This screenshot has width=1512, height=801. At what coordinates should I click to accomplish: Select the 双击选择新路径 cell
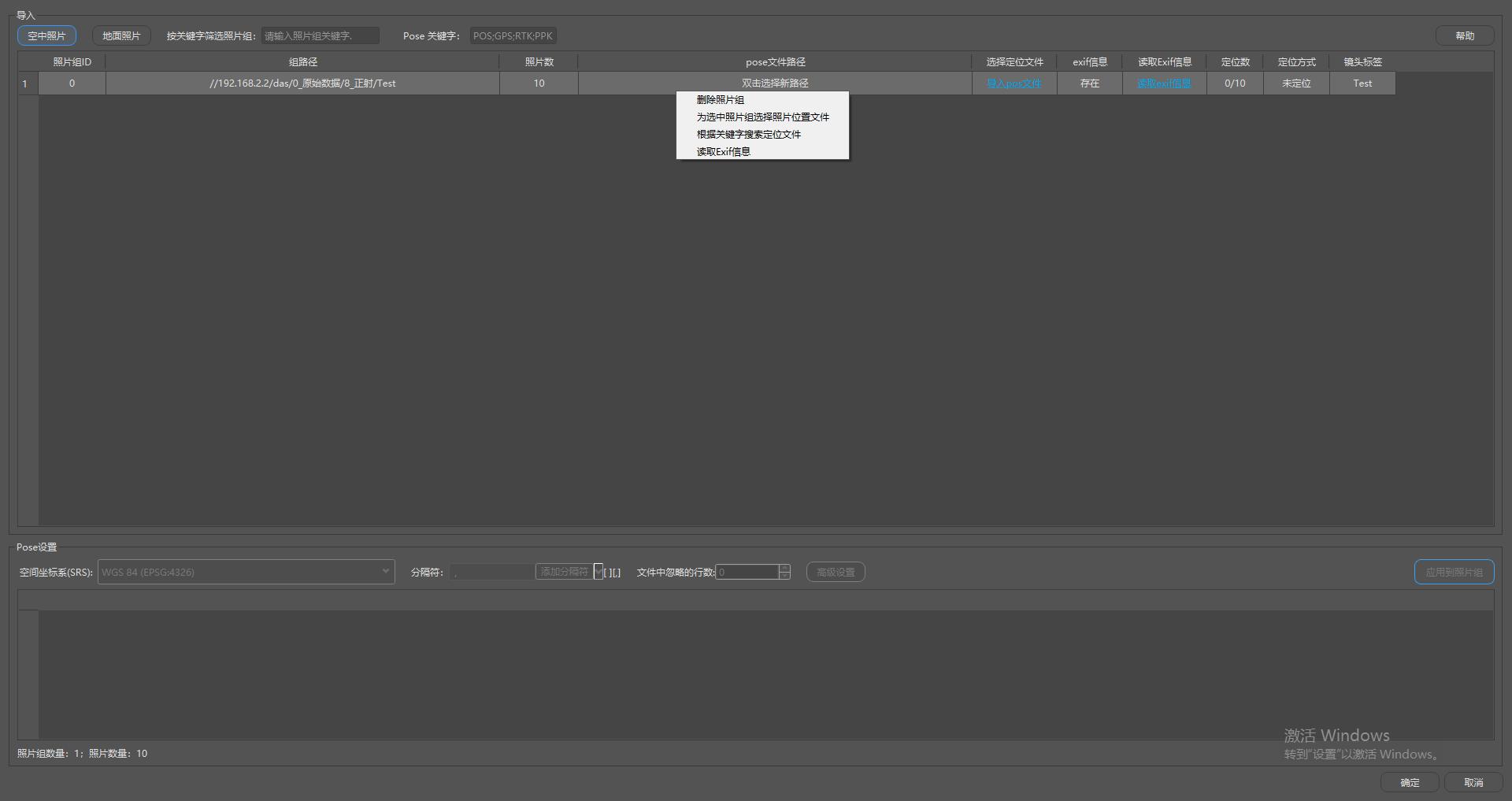(x=775, y=83)
